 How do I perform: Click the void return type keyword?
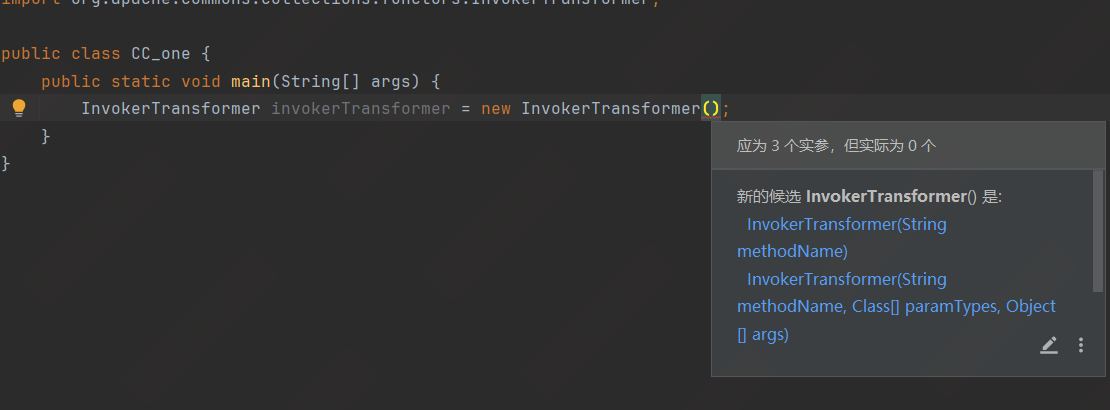coord(201,81)
